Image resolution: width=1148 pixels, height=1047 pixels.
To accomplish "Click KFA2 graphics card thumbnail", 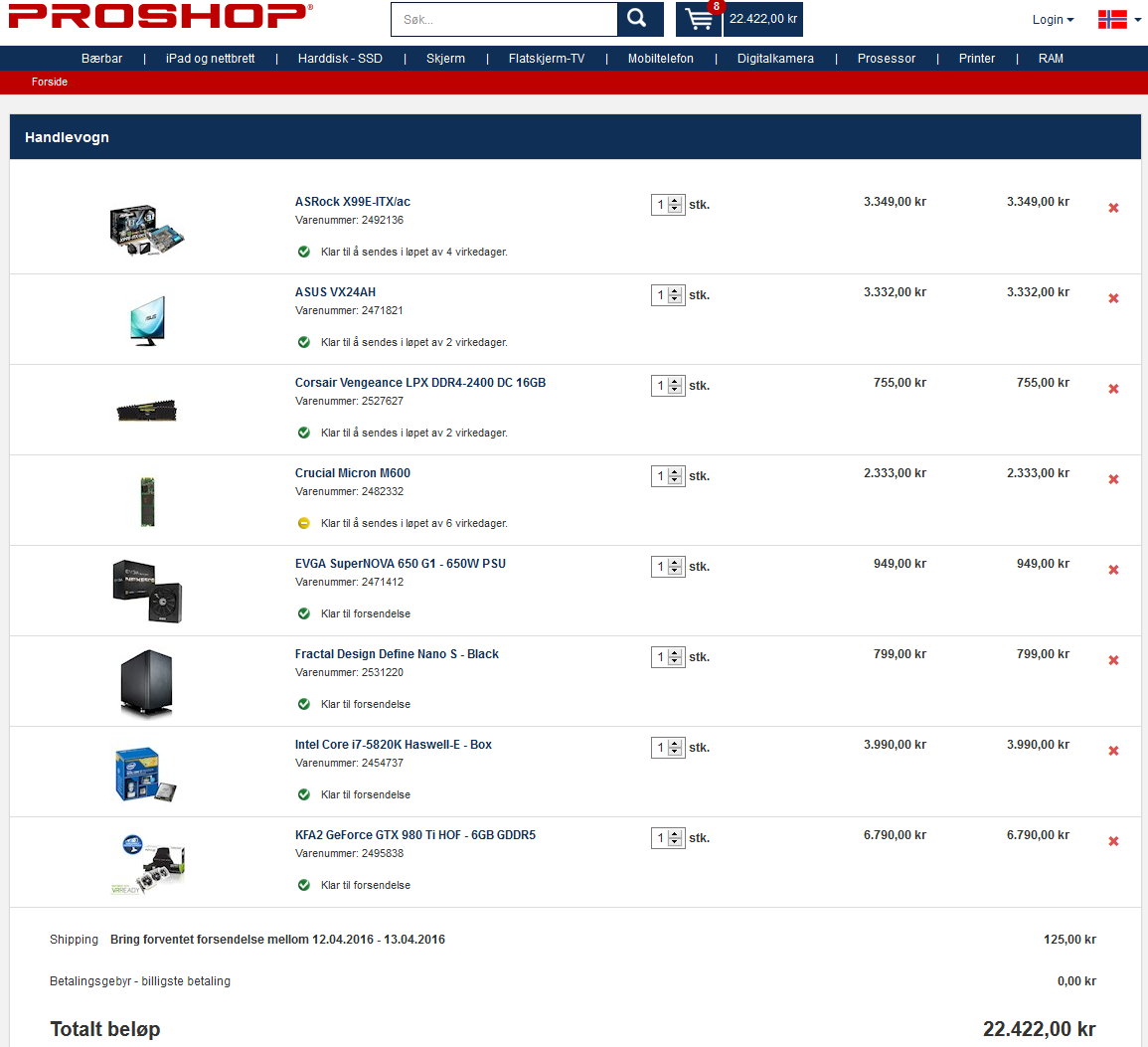I will [148, 865].
